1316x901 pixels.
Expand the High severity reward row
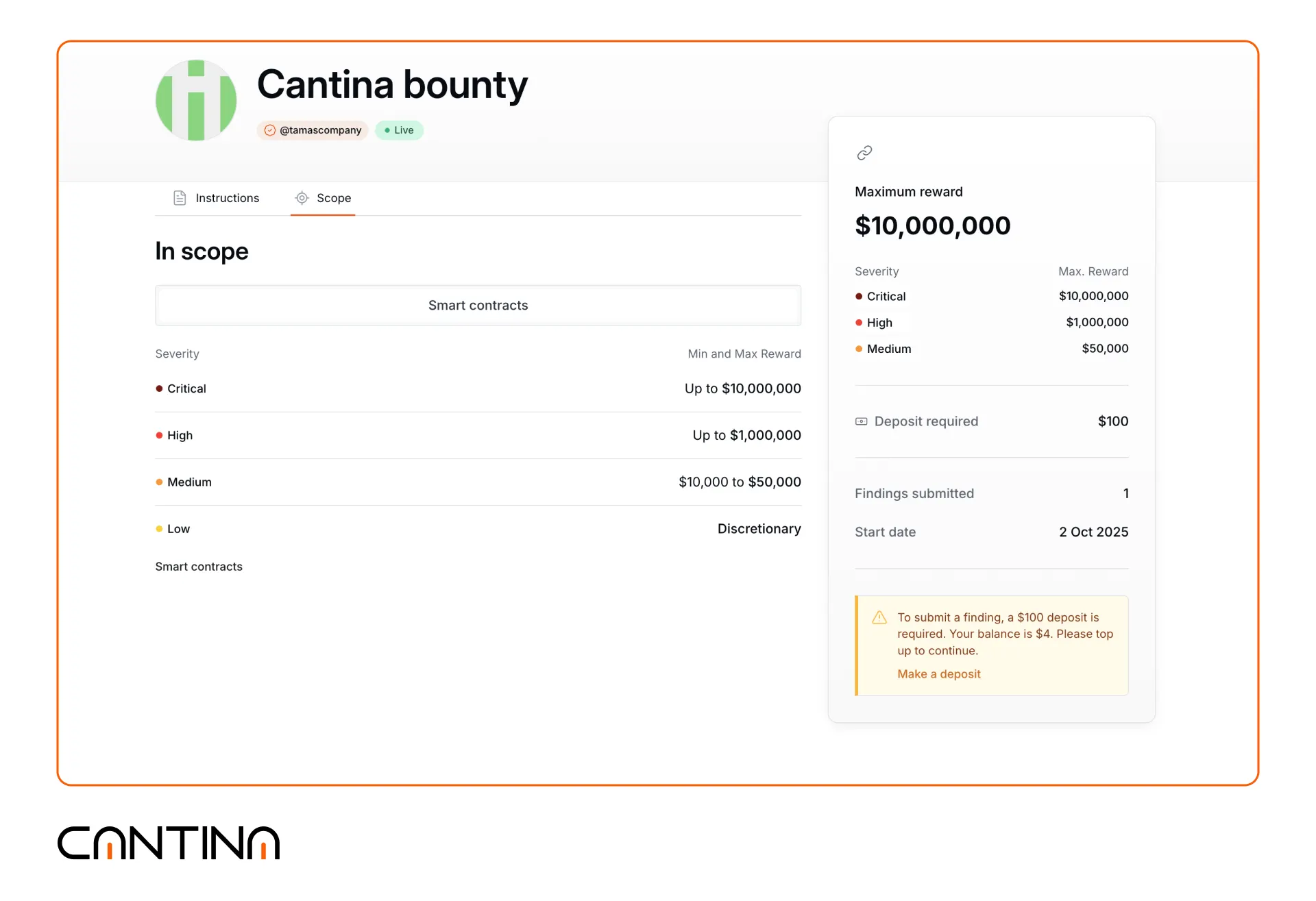pyautogui.click(x=478, y=435)
